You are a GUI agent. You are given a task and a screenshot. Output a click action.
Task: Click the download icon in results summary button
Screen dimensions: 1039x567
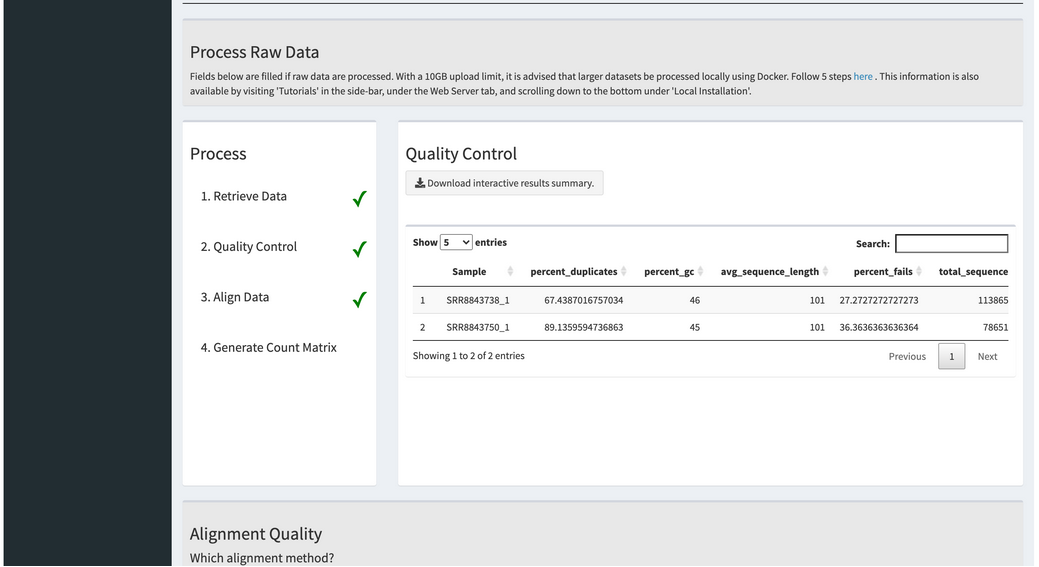[419, 183]
